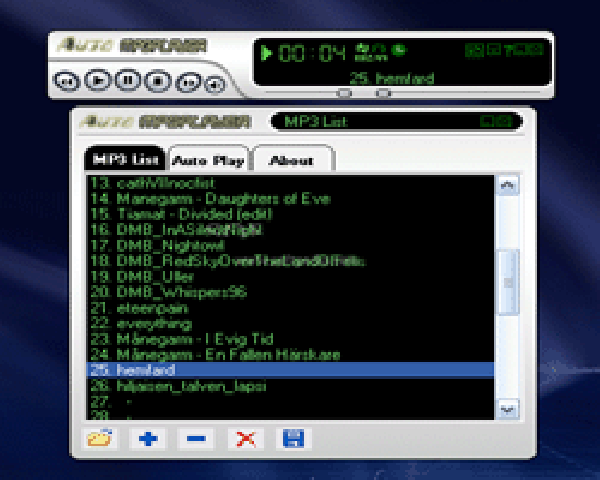Click the small round button after next-track

(215, 84)
